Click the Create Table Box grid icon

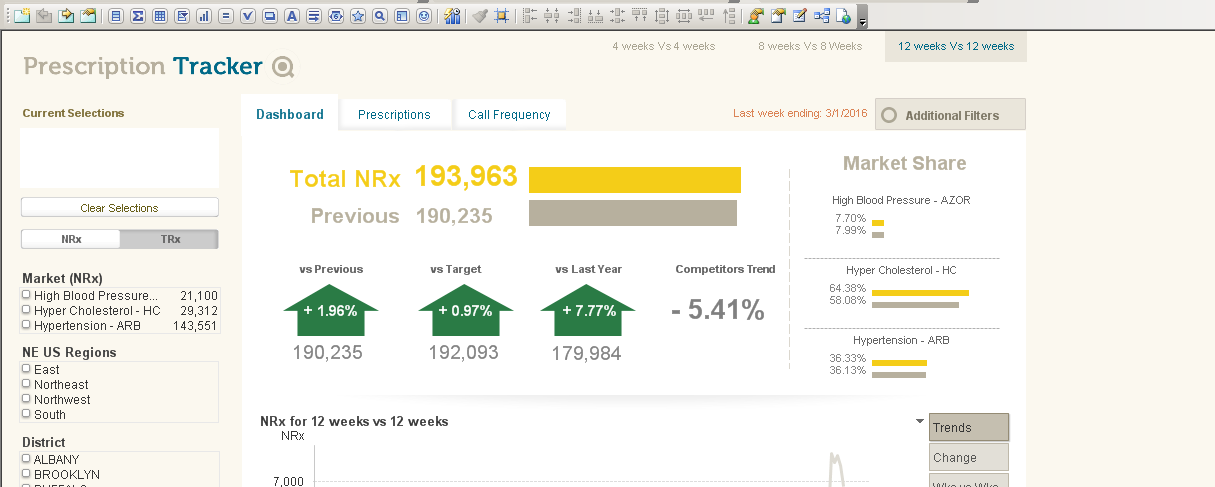[x=159, y=16]
